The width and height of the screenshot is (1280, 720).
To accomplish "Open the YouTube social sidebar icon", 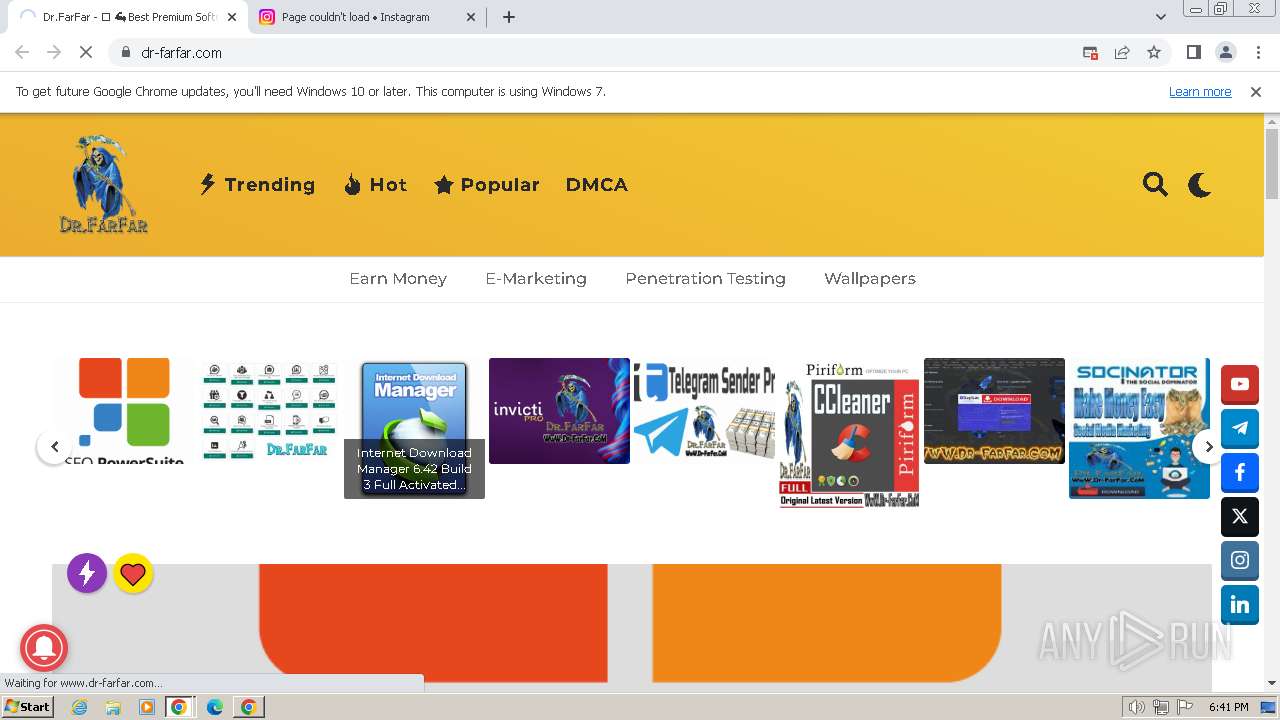I will coord(1240,384).
